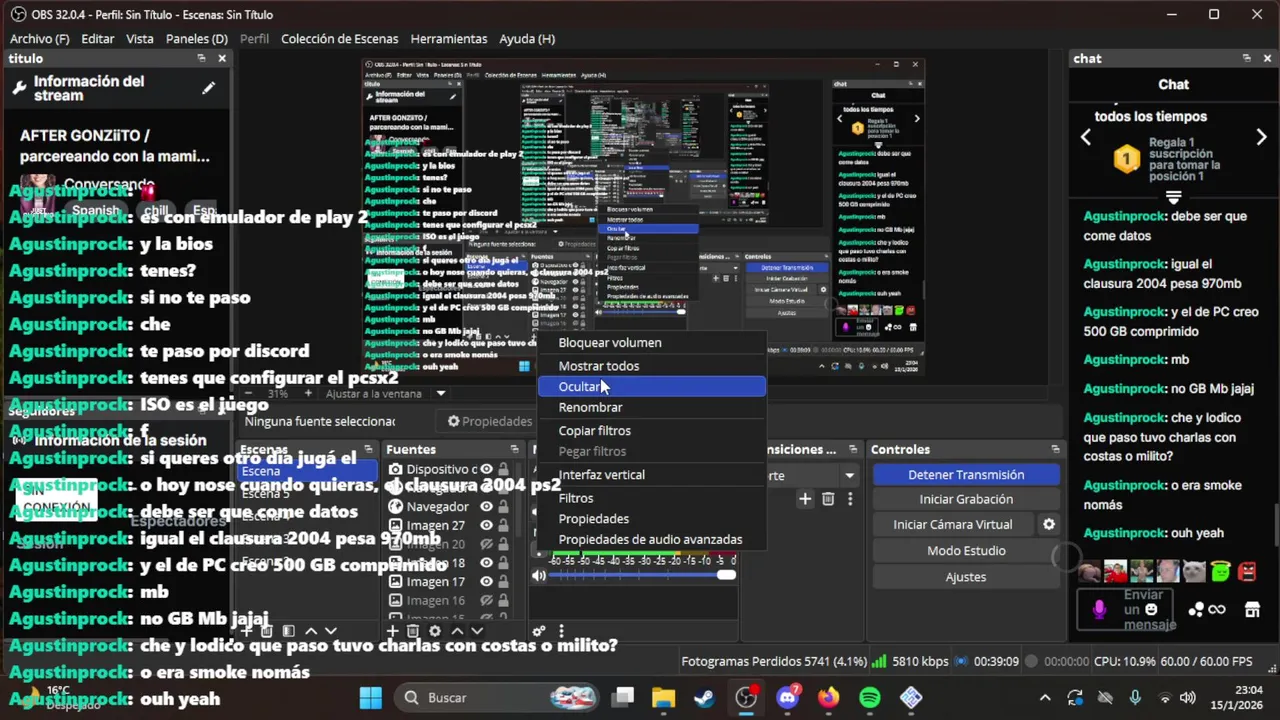
Task: Unlock the Dispositivo source lock
Action: coord(504,469)
